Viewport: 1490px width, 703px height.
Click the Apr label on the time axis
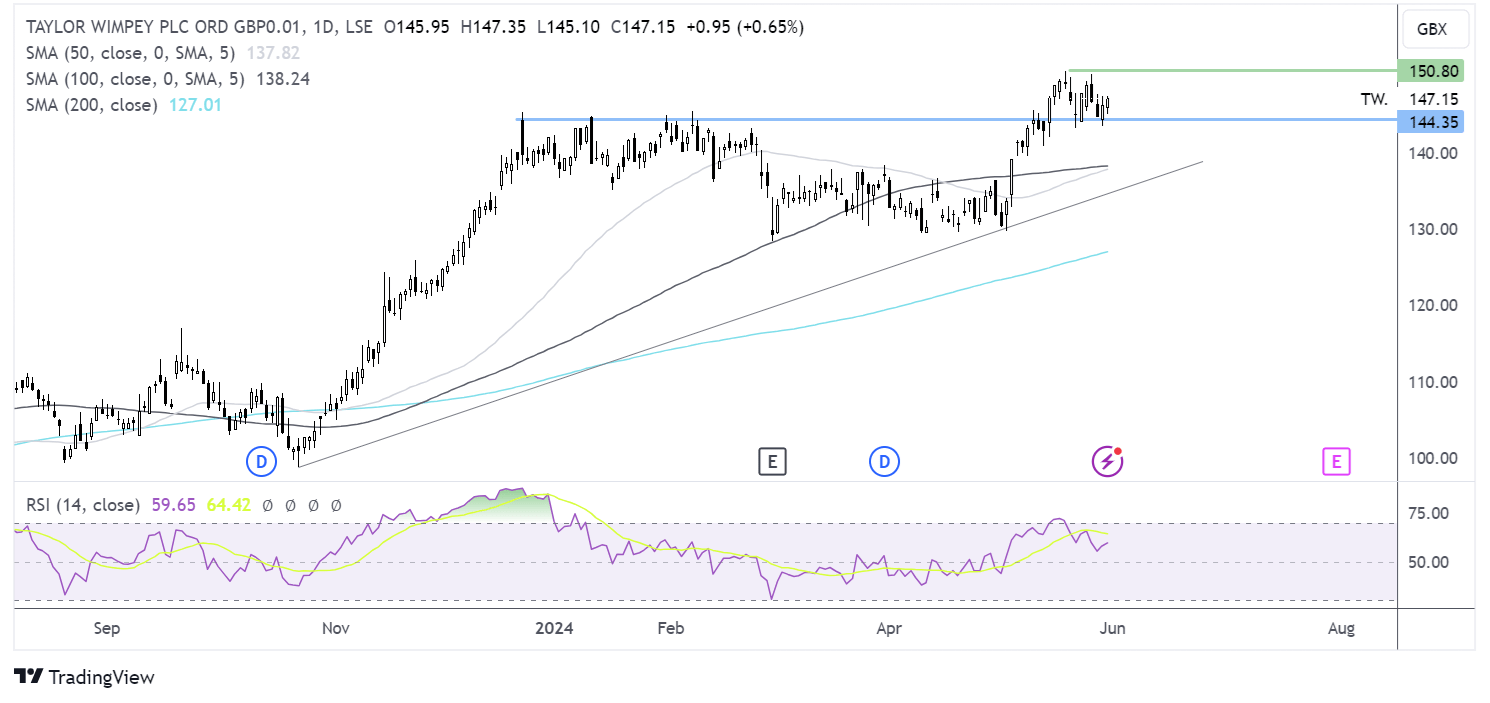(x=888, y=628)
